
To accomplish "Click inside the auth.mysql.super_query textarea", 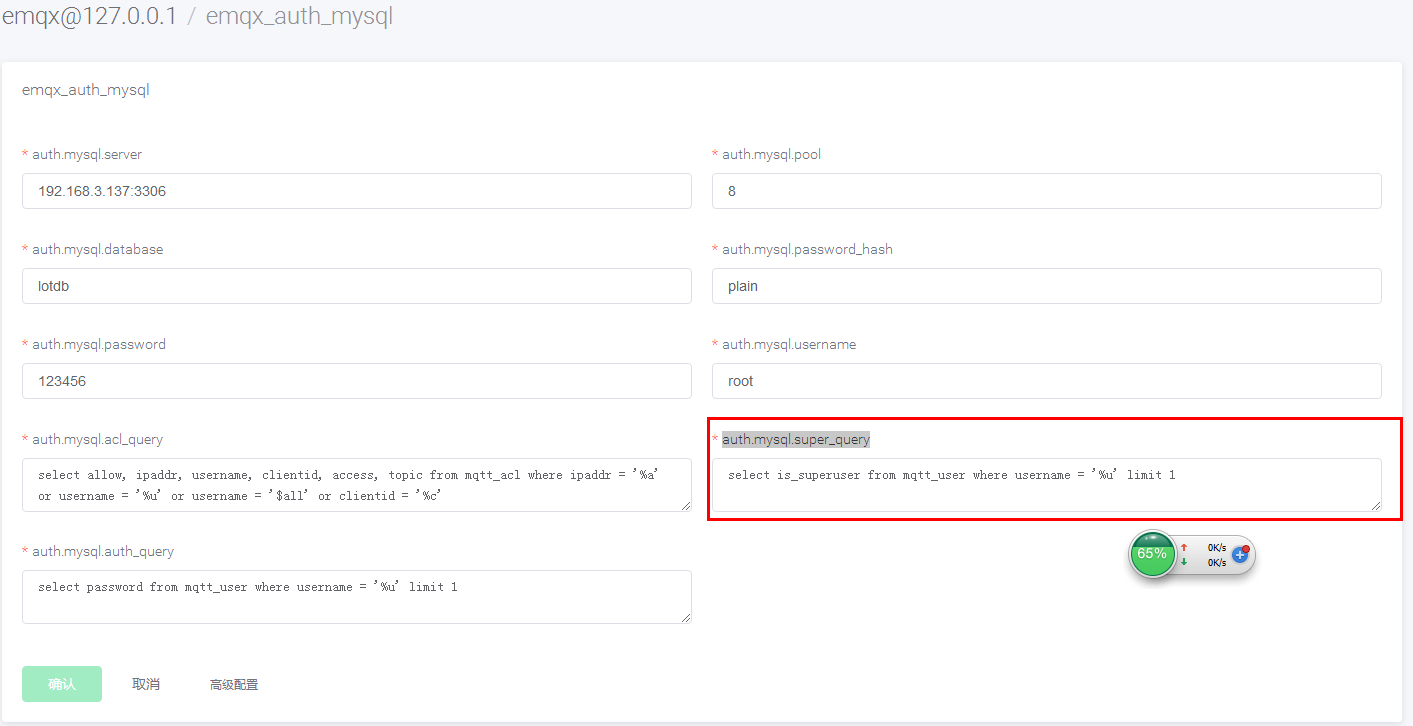I will [x=1047, y=485].
